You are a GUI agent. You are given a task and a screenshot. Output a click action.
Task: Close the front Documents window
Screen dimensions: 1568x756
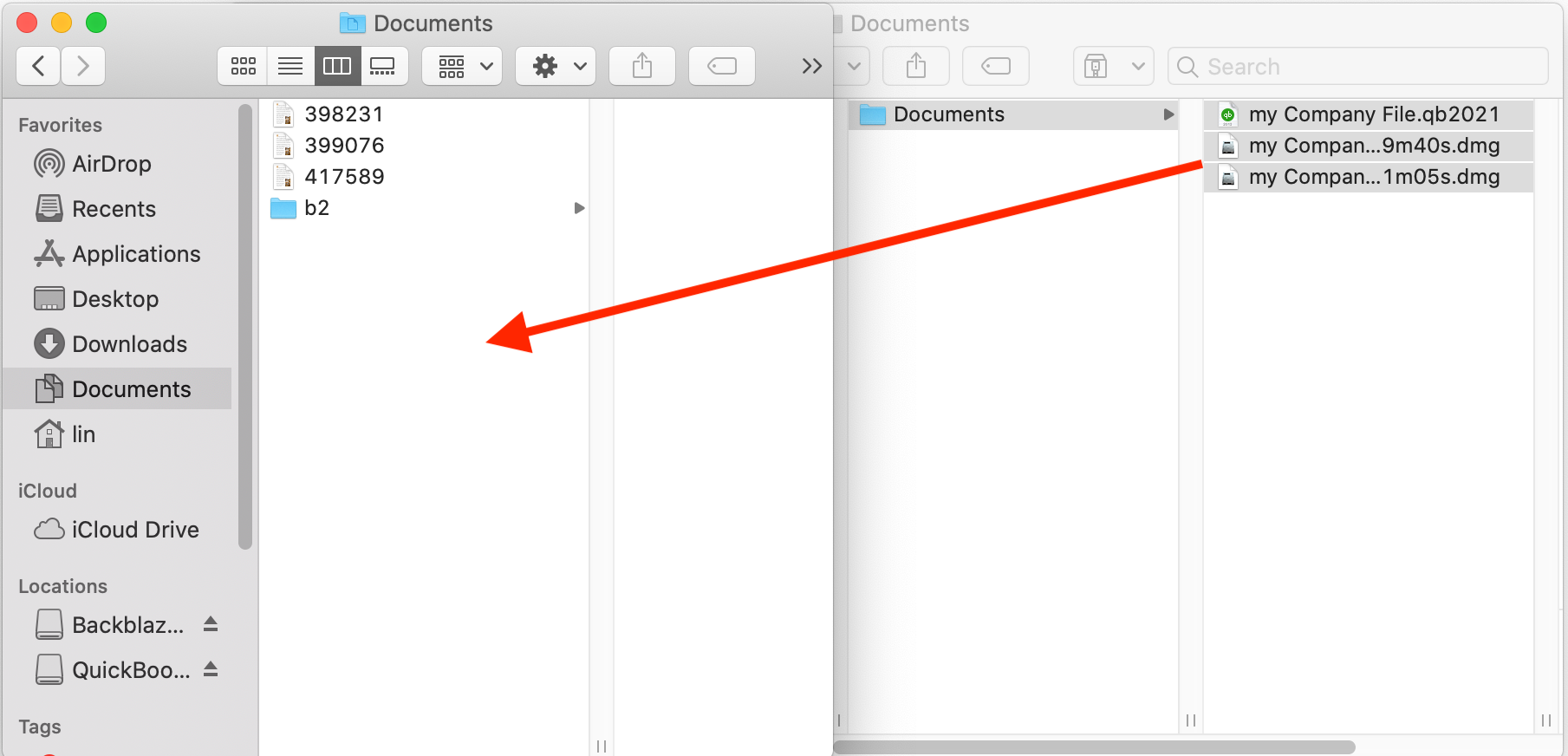27,23
